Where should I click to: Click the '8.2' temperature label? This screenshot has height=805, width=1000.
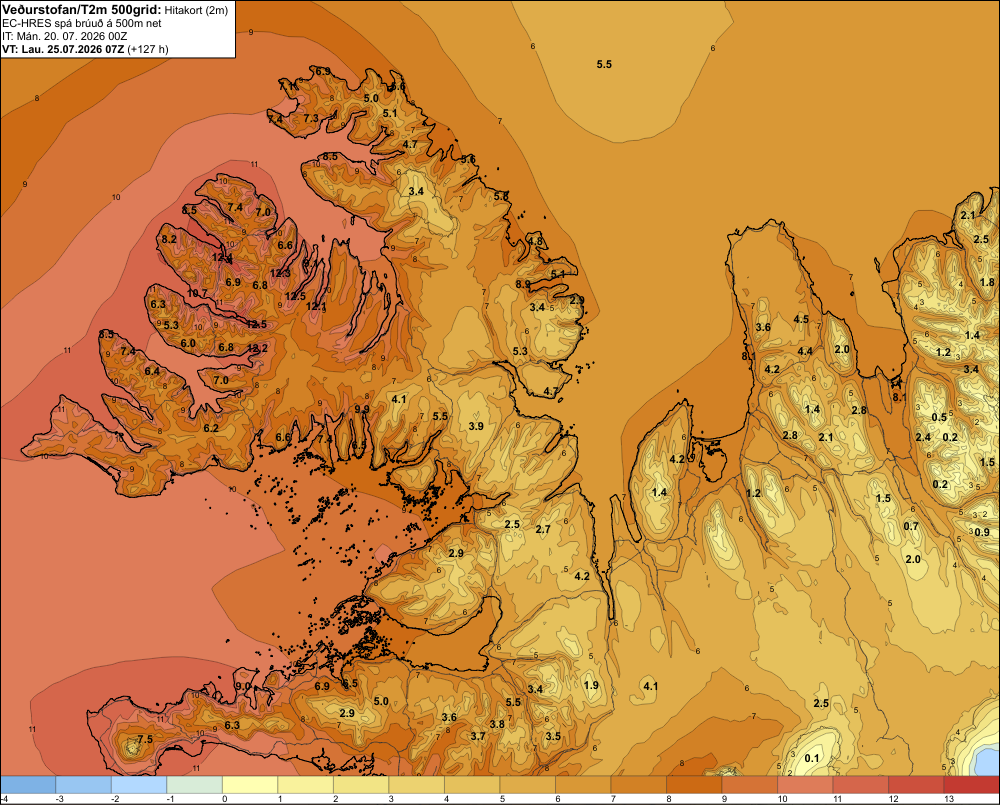[x=169, y=239]
